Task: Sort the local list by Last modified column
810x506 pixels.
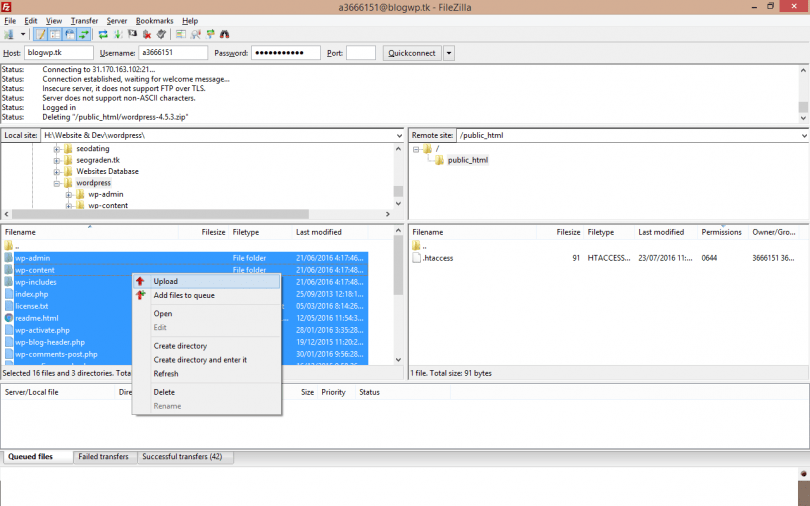Action: 330,232
